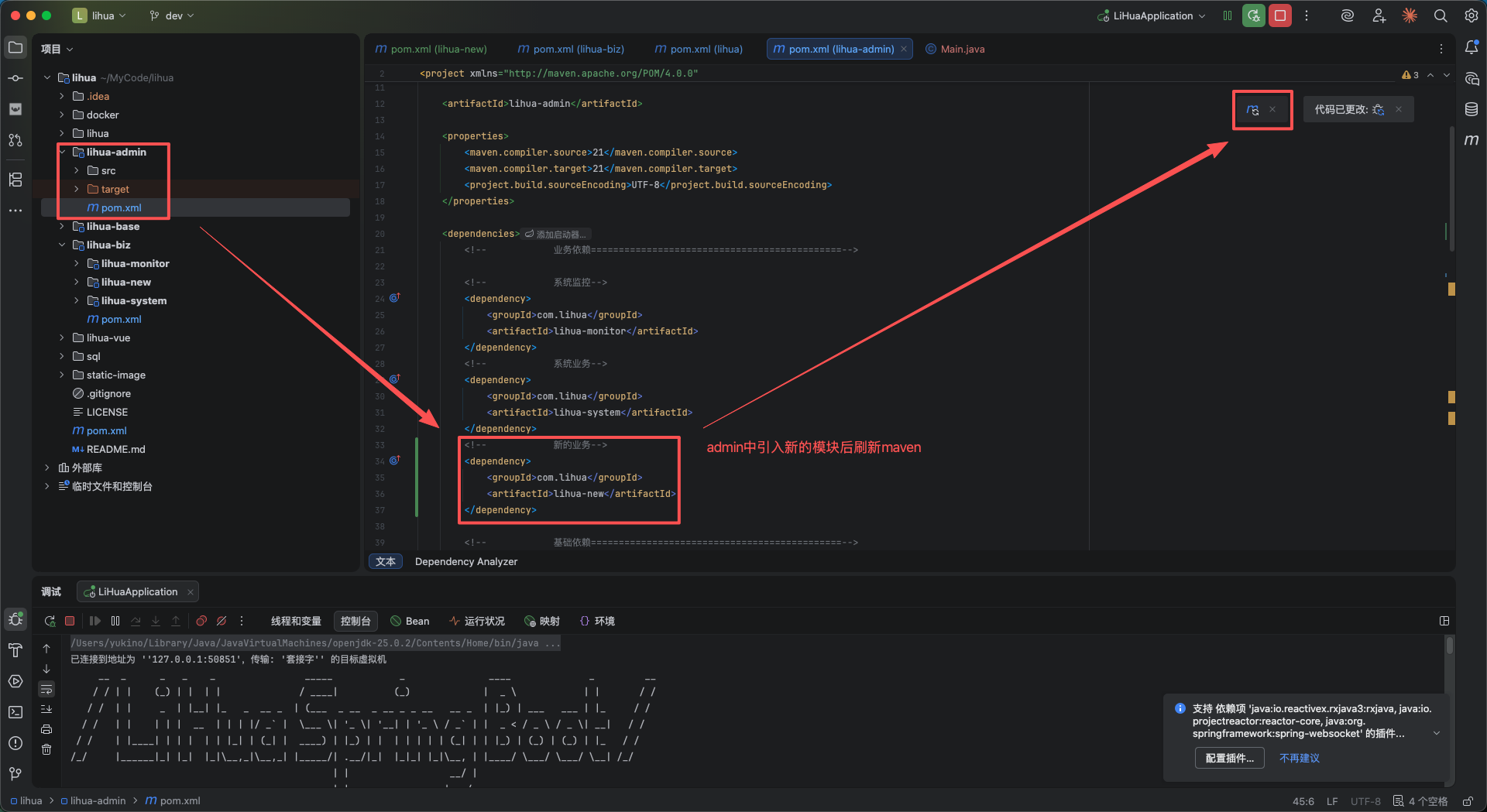Click the Maven reload changes floating icon
This screenshot has width=1487, height=812.
coord(1252,110)
